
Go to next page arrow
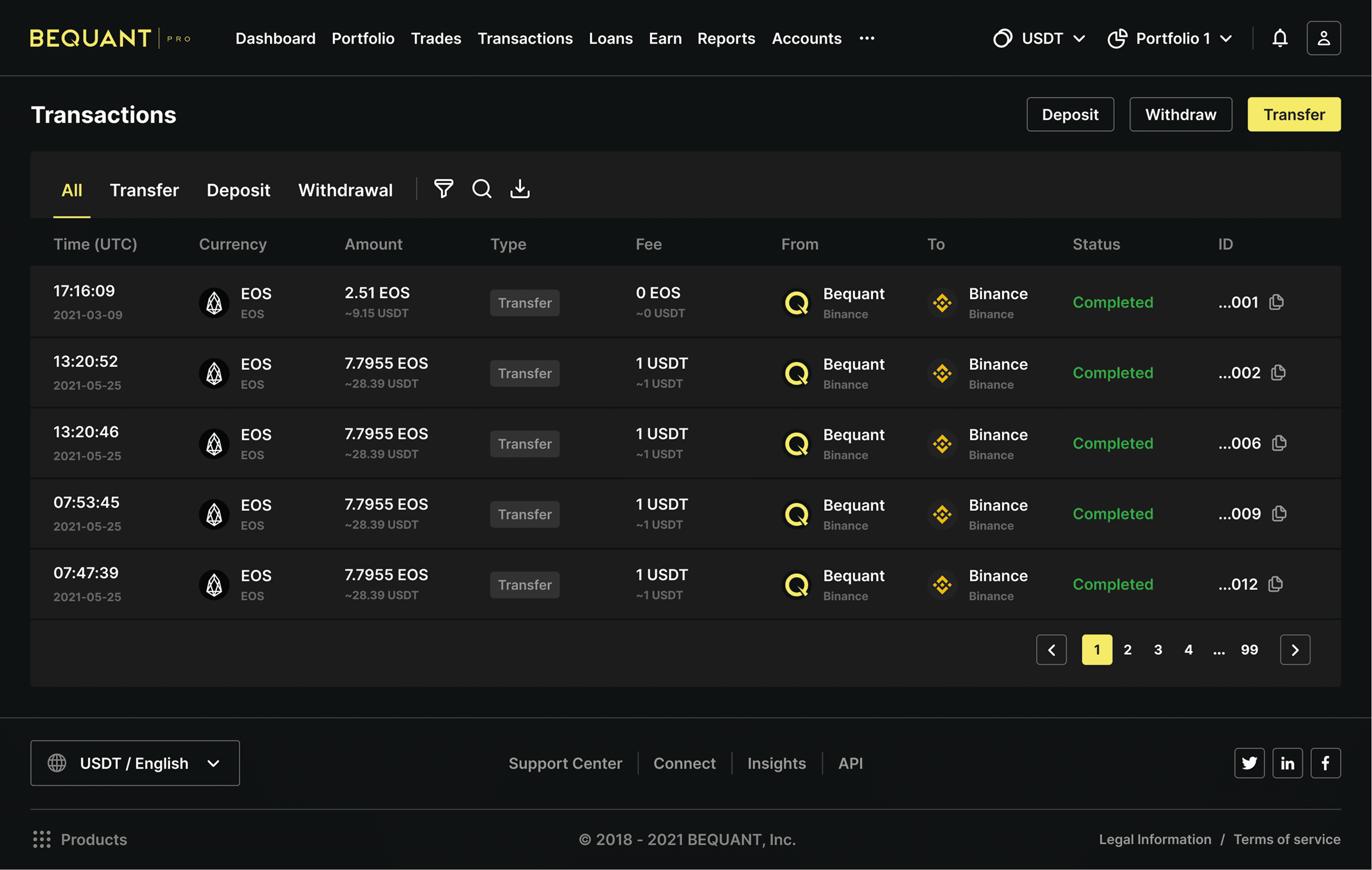point(1295,649)
